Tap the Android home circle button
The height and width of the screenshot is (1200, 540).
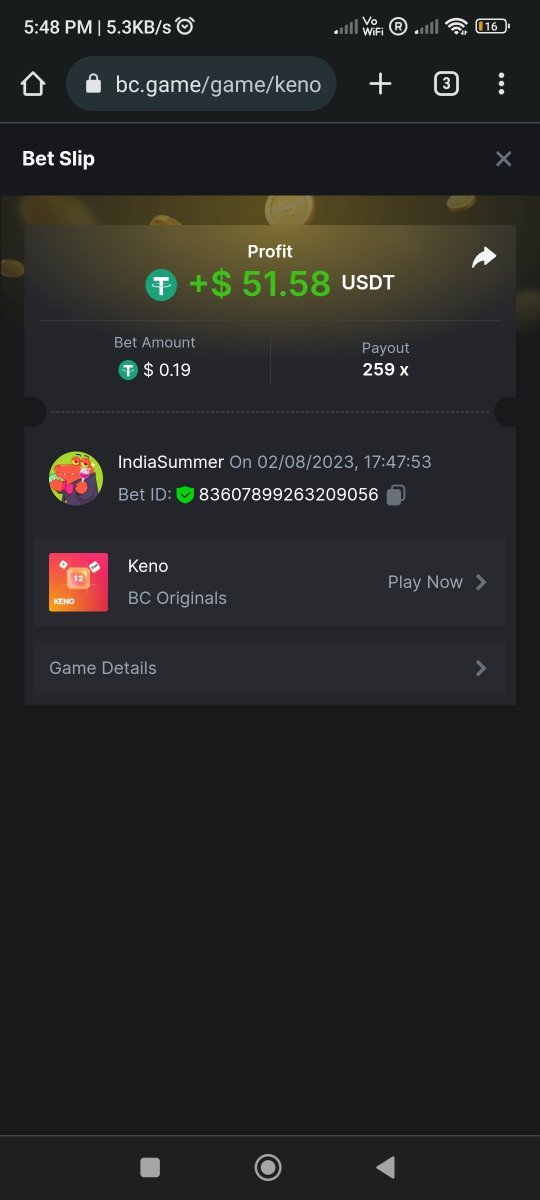(268, 1167)
